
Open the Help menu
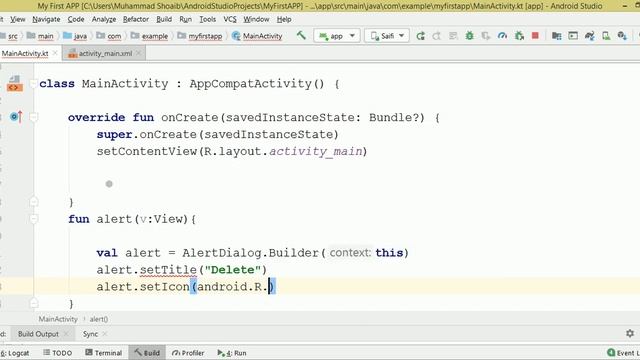(x=284, y=19)
